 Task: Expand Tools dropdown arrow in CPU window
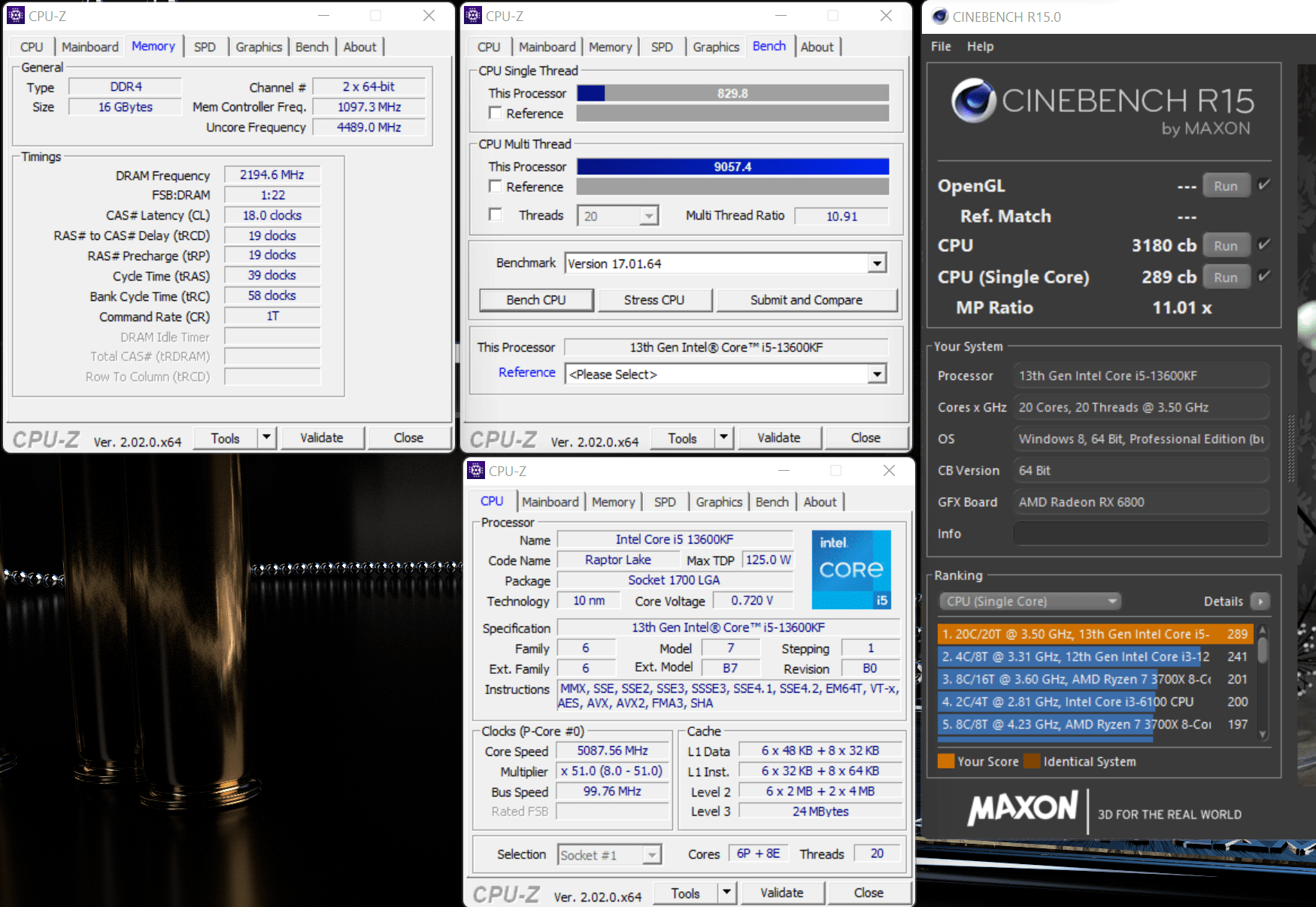tap(726, 893)
